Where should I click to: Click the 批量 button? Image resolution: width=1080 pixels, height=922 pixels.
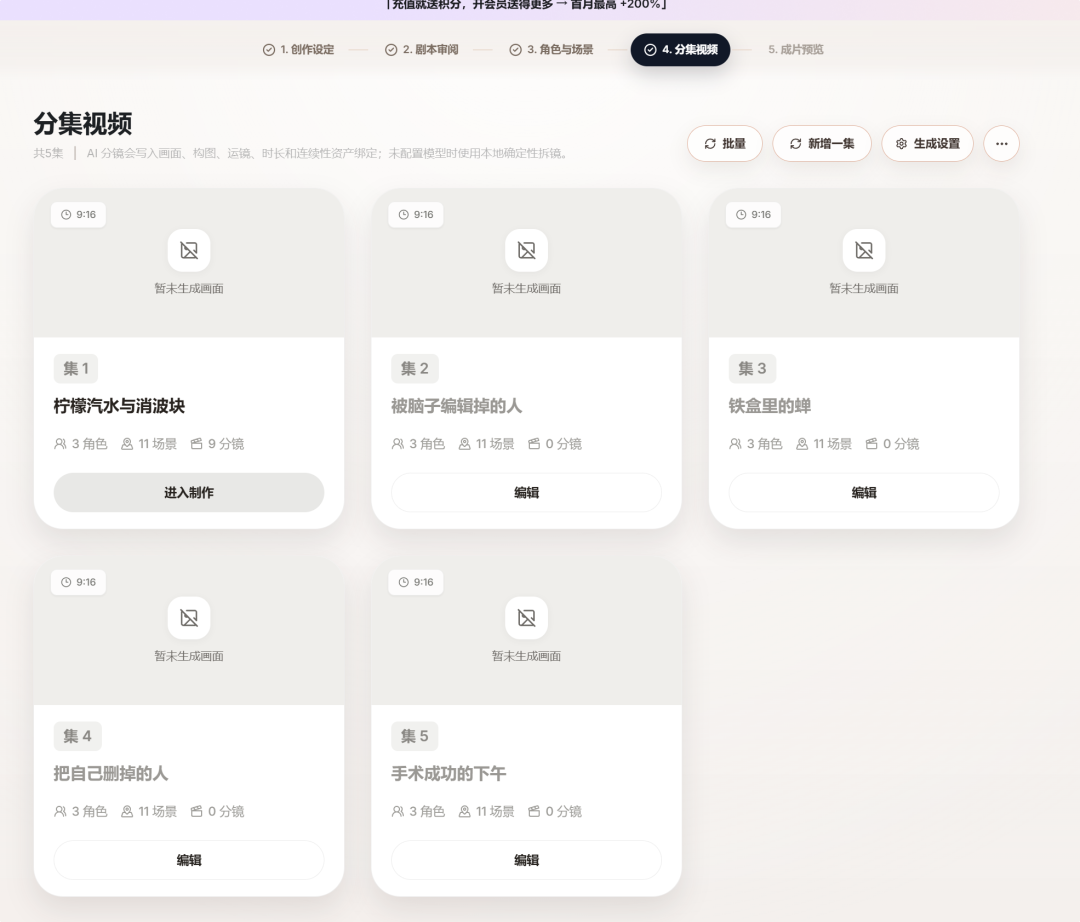(x=725, y=144)
